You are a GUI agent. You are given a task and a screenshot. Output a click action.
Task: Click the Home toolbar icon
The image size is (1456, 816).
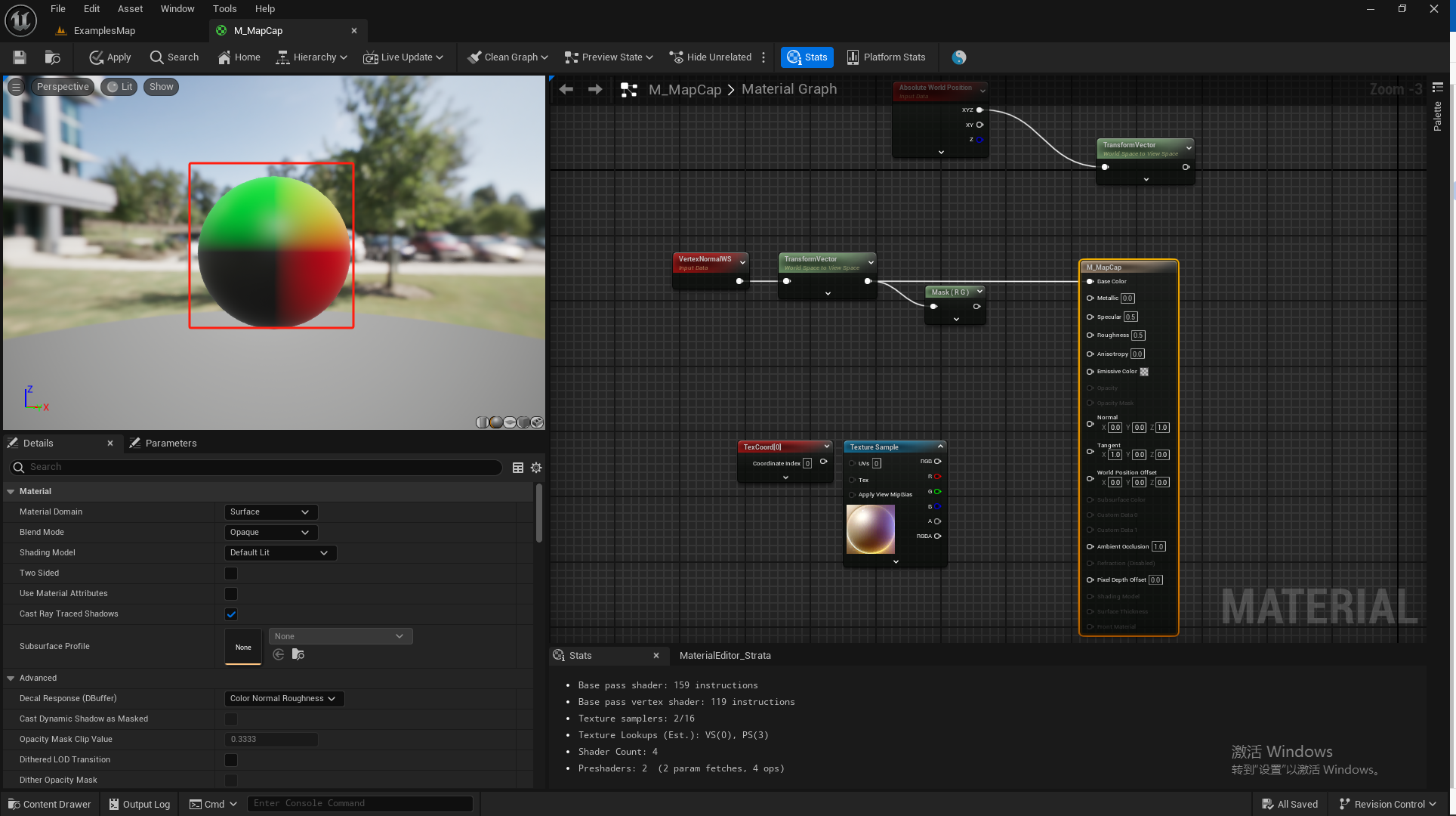pyautogui.click(x=239, y=57)
